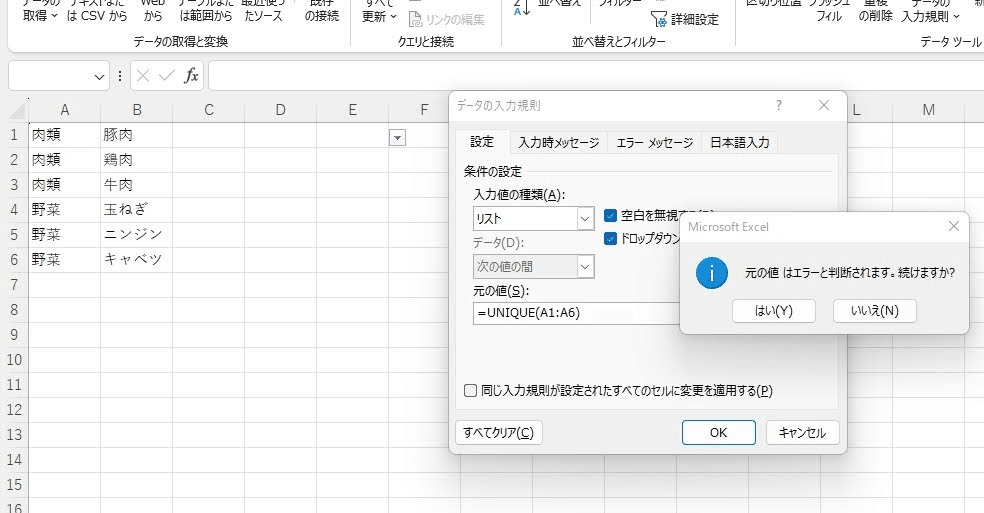Click the formula bar cancel X icon
Viewport: 984px width, 513px height.
pyautogui.click(x=143, y=76)
